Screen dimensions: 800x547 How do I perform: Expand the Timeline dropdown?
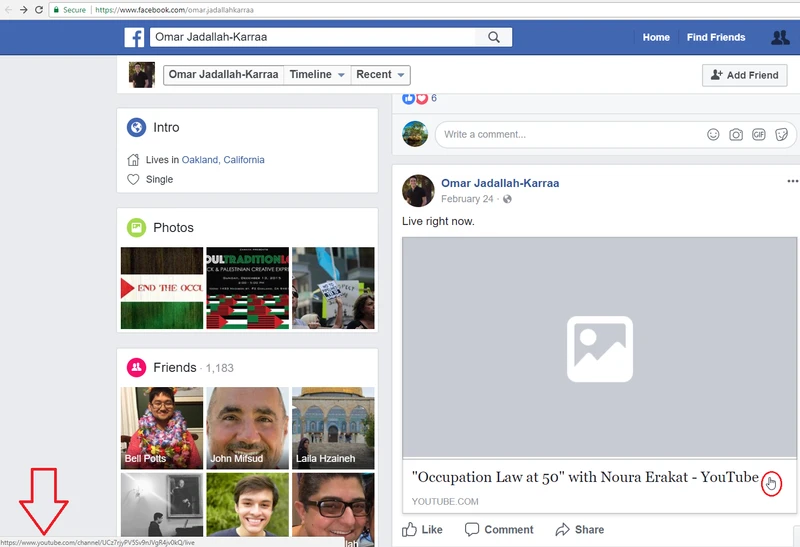[x=317, y=74]
